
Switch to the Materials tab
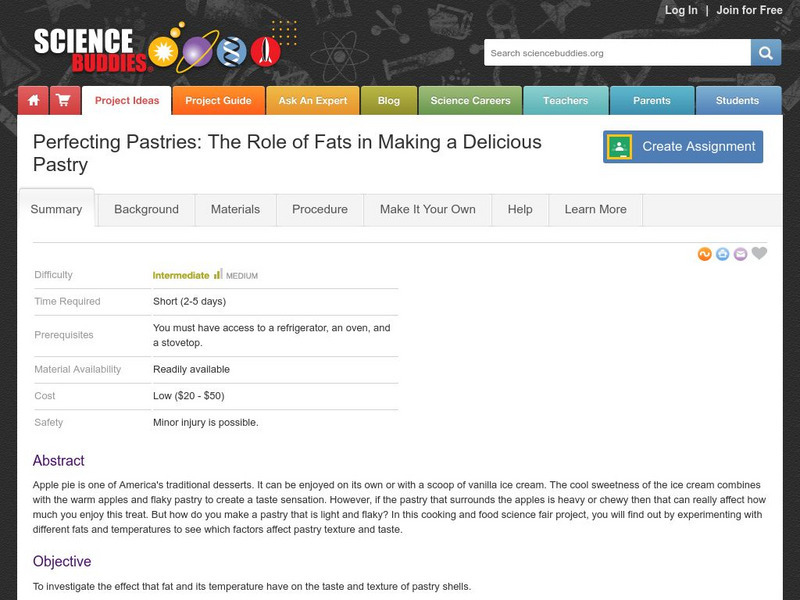(235, 210)
